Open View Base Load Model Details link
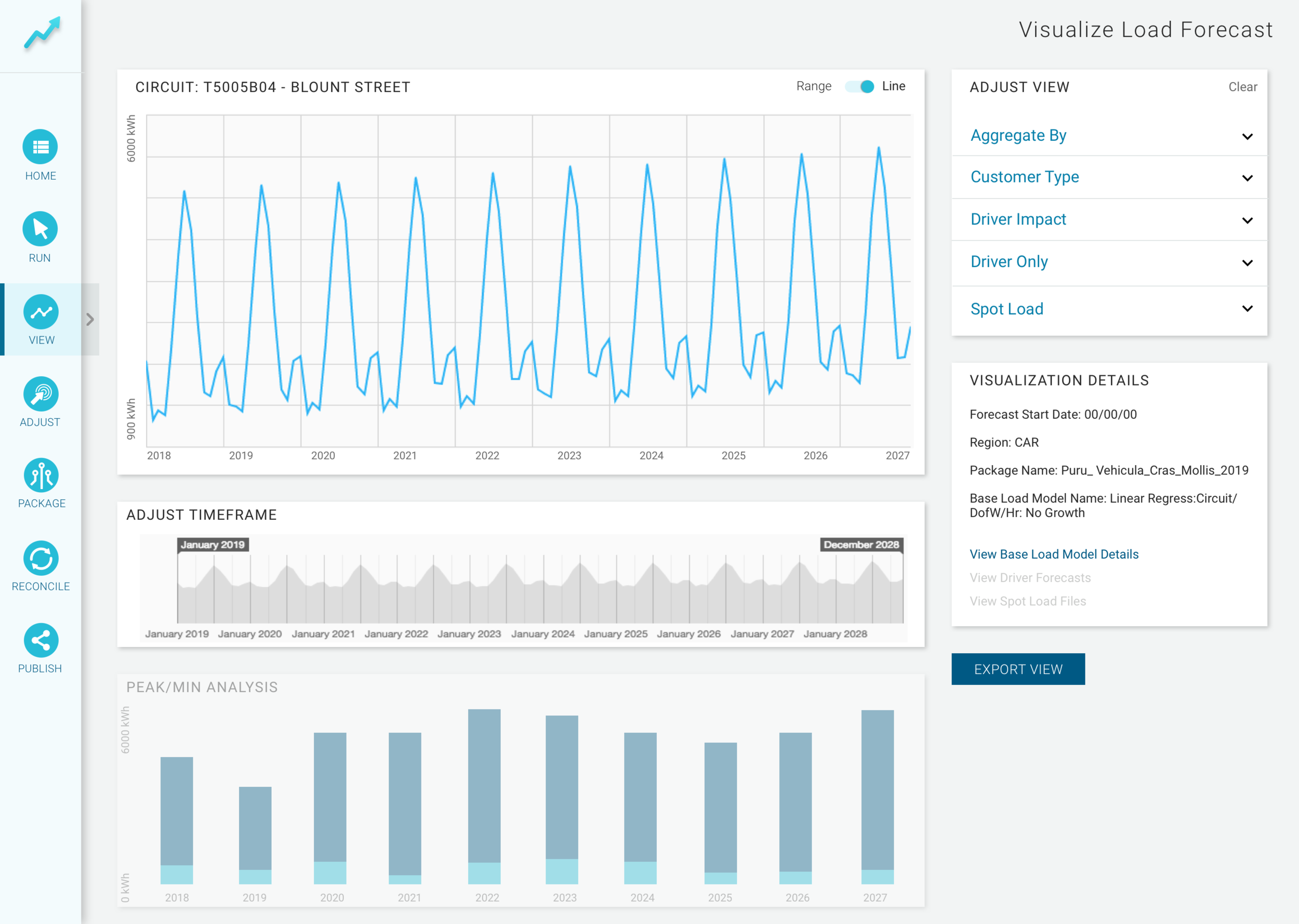The image size is (1299, 924). tap(1054, 554)
